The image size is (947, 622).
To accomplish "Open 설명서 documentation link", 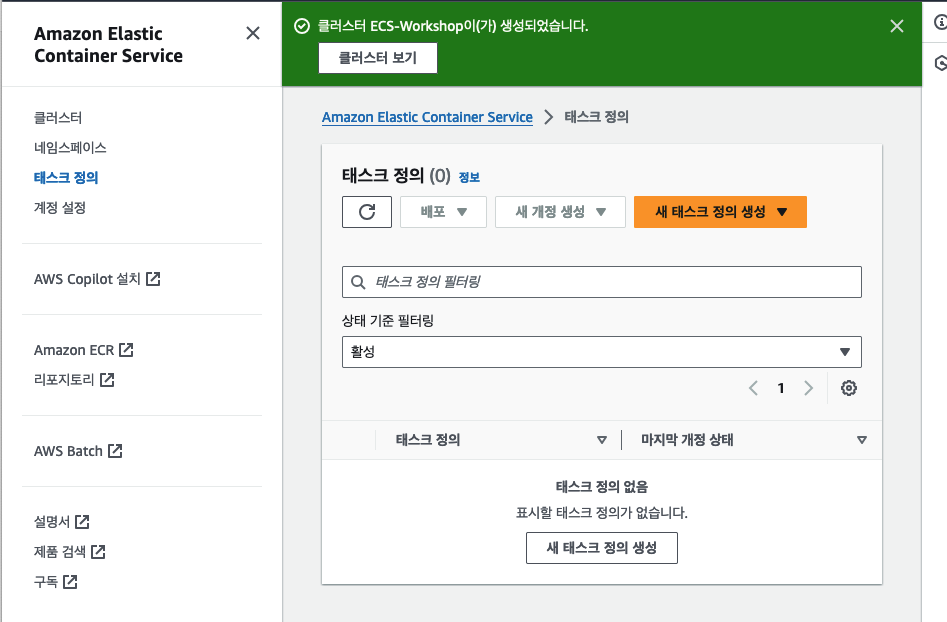I will point(52,522).
